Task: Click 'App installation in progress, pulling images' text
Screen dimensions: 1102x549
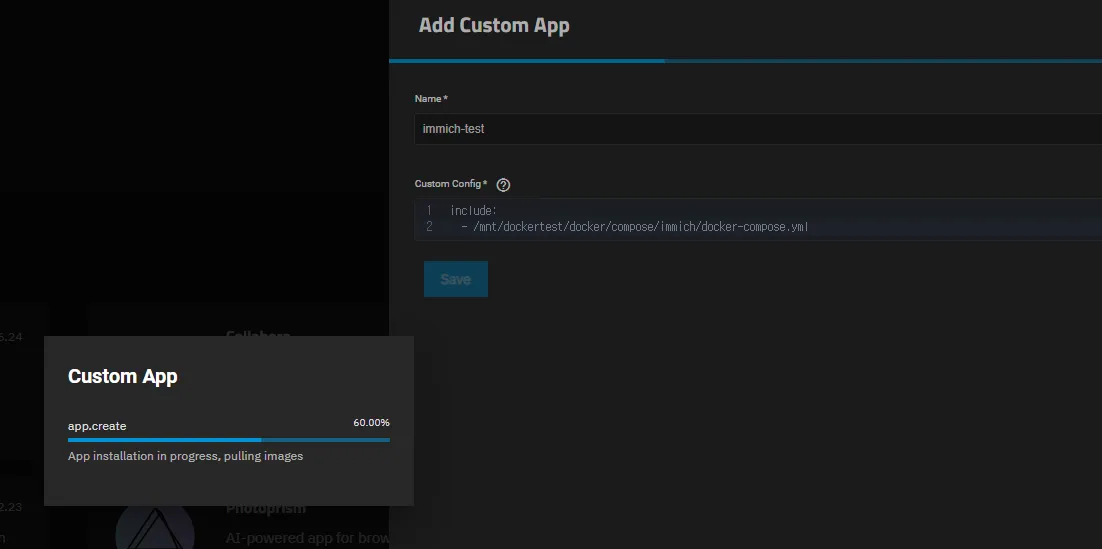Action: pos(186,456)
